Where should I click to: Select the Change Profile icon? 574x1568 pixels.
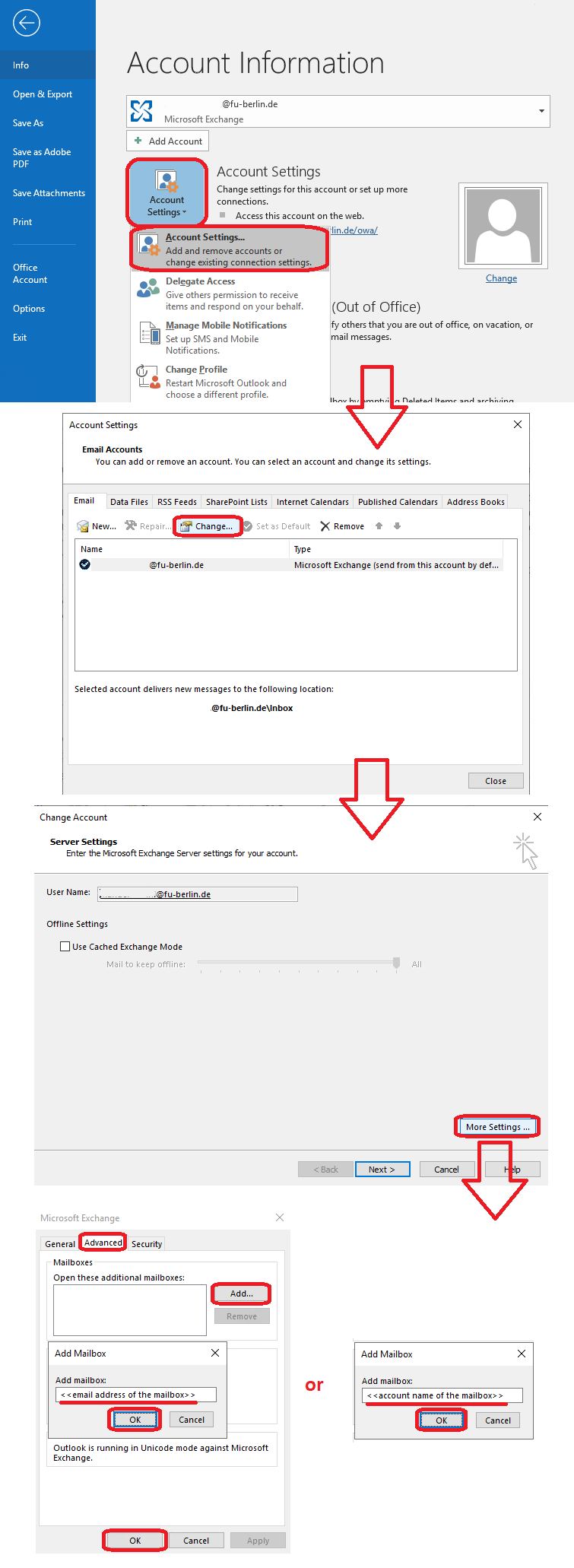pos(148,376)
